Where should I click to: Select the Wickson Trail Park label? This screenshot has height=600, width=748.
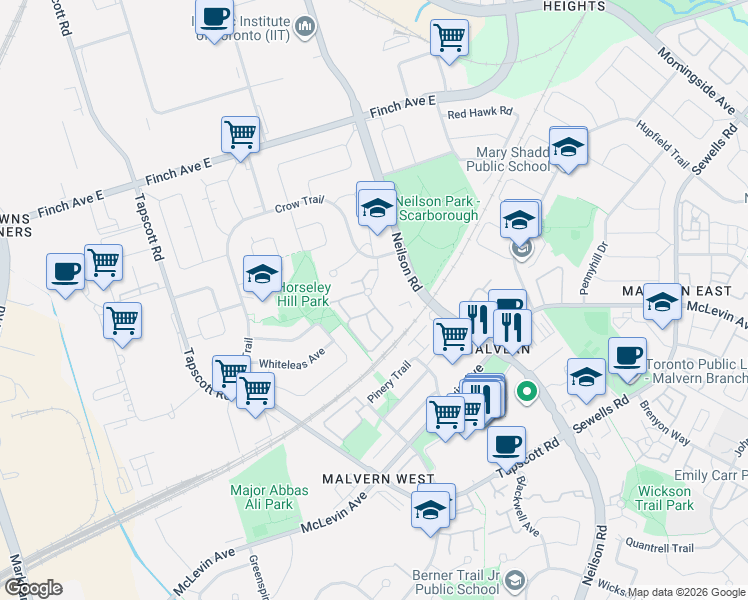point(665,498)
